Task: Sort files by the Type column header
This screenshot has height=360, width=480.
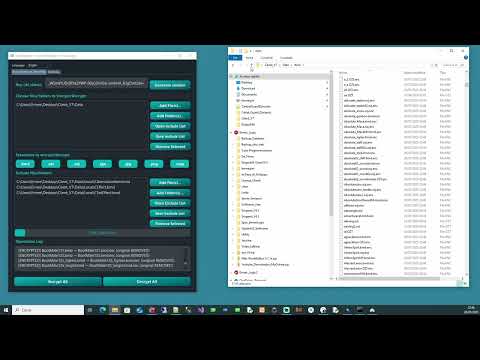Action: tap(443, 72)
